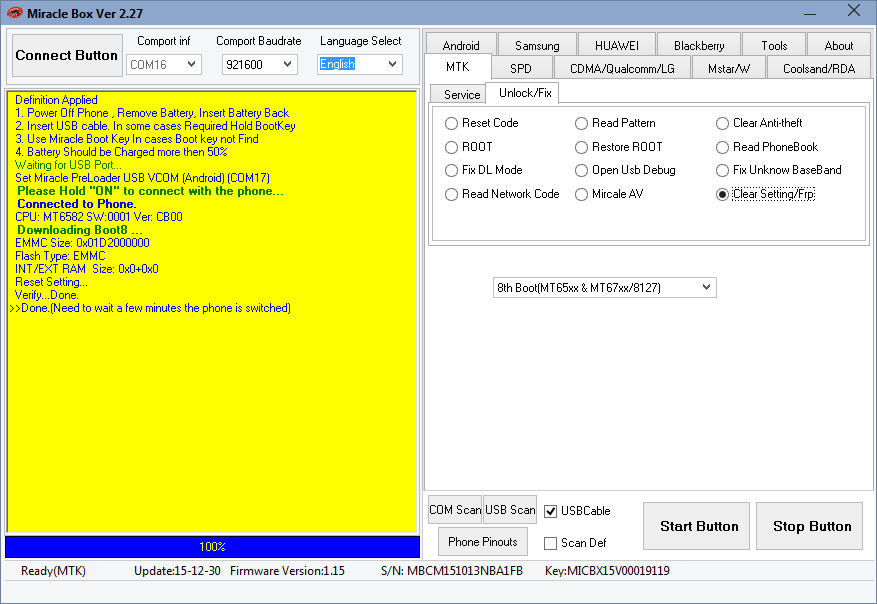Select the Restore ROOT option
This screenshot has height=604, width=877.
click(619, 147)
